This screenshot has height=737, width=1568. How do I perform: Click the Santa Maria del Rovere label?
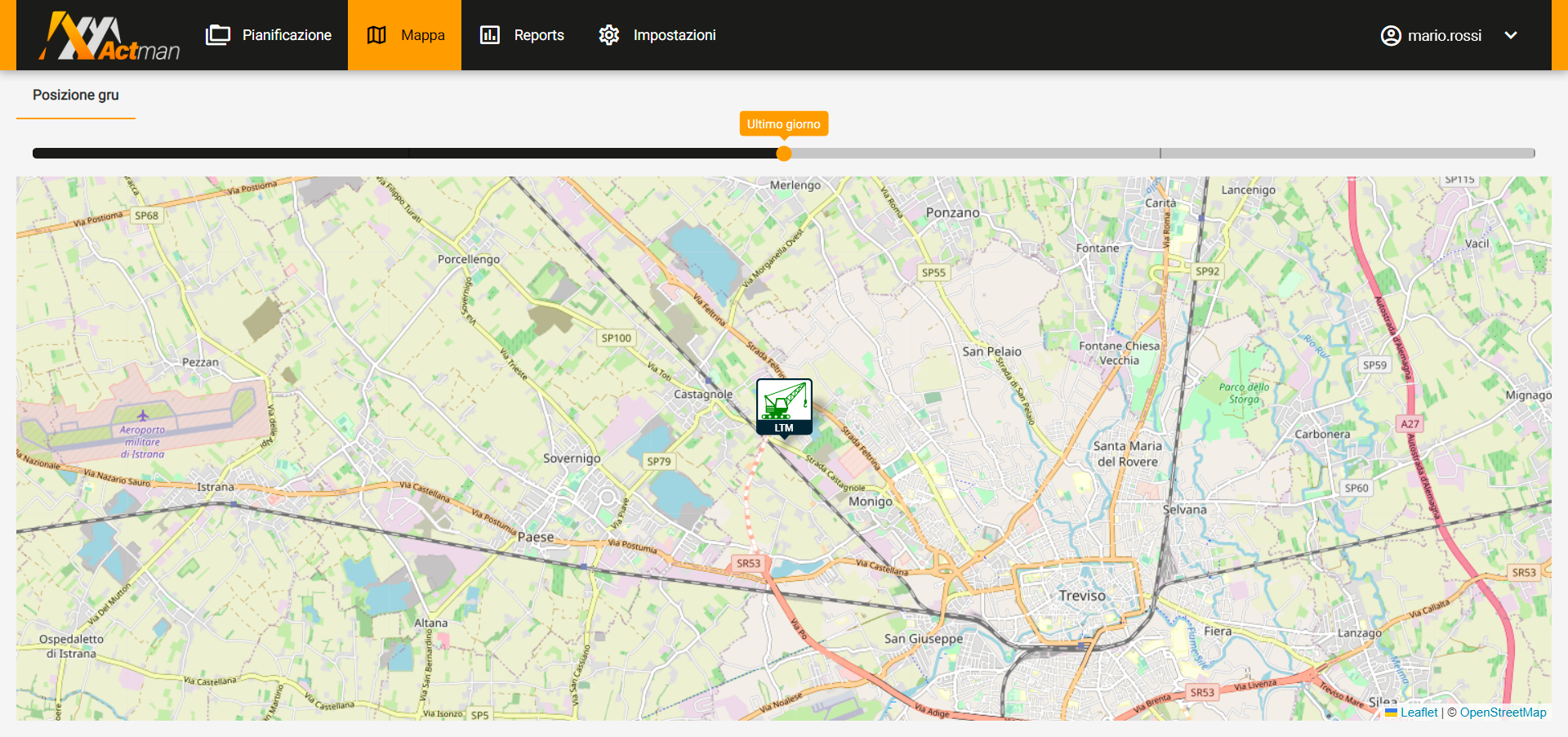pyautogui.click(x=1127, y=453)
